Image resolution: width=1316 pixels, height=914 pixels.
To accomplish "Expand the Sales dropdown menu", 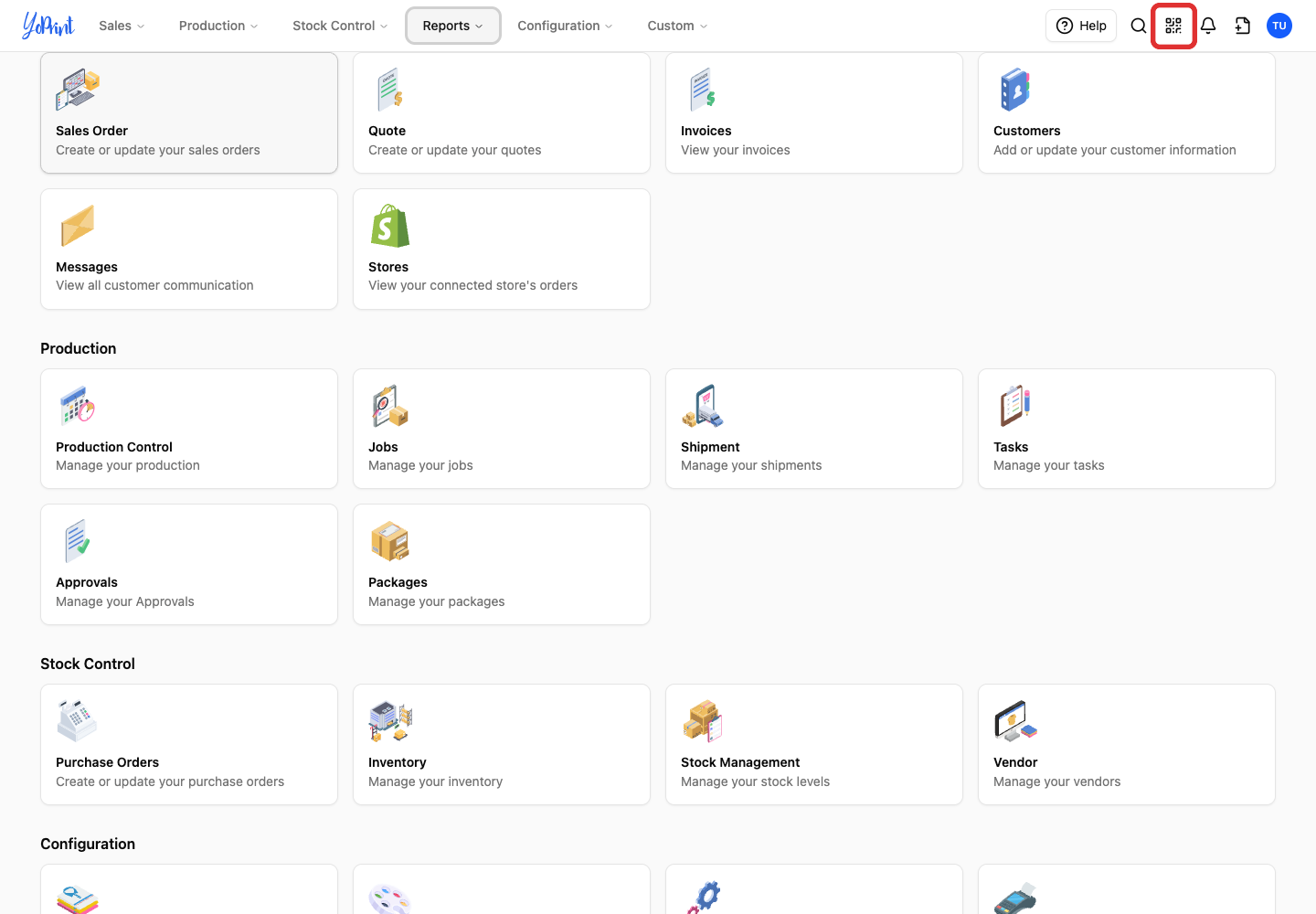I will point(122,26).
